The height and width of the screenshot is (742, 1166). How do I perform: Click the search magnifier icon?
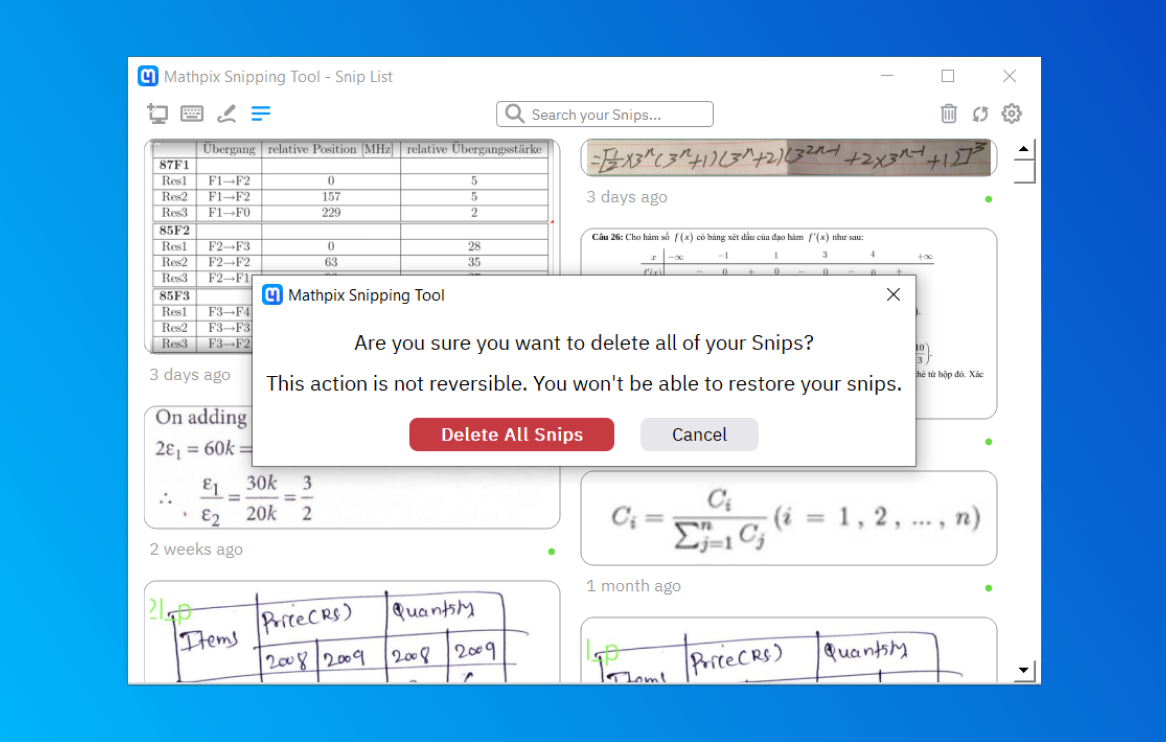(x=515, y=114)
